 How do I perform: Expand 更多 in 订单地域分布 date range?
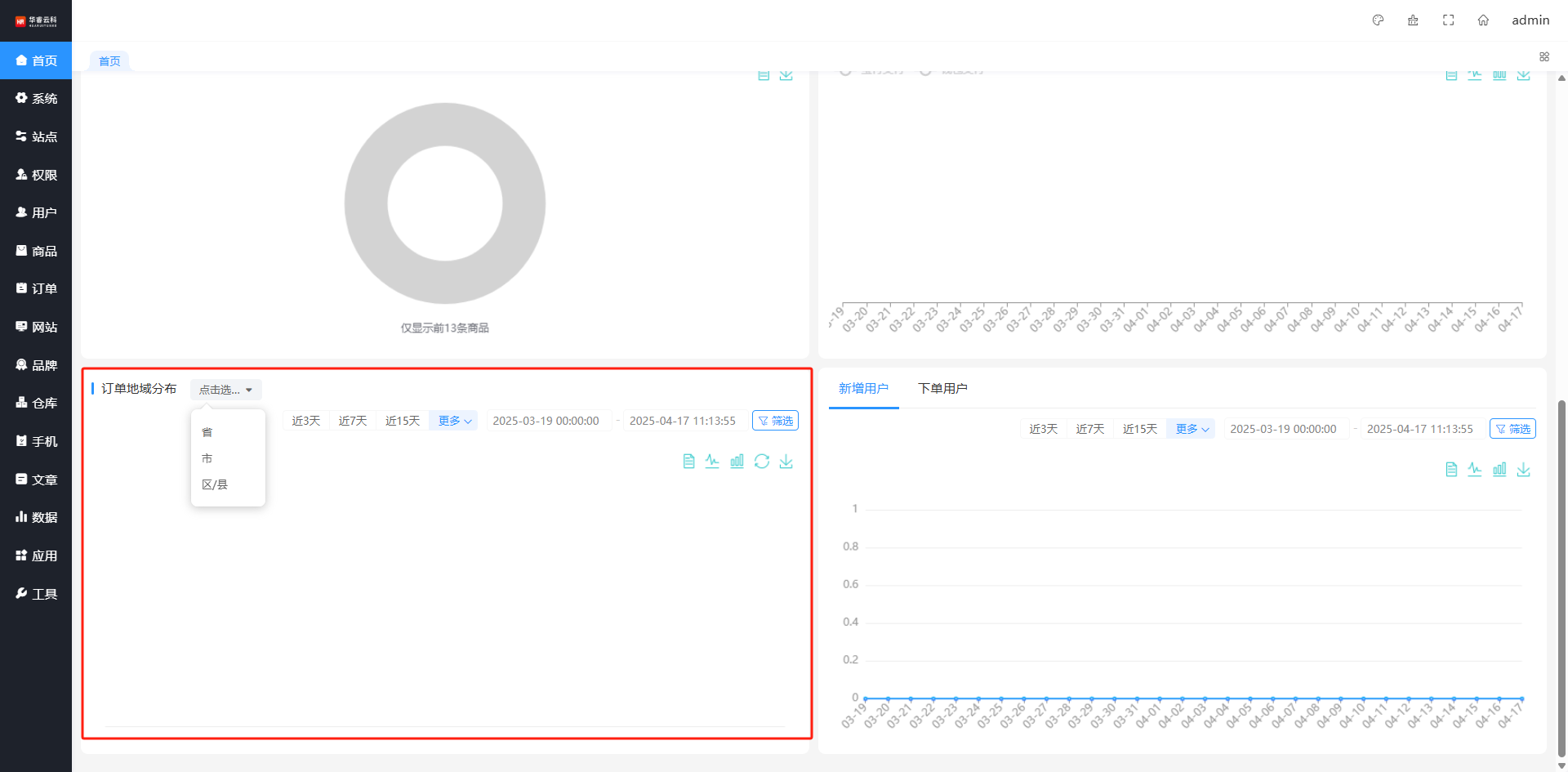pos(454,421)
